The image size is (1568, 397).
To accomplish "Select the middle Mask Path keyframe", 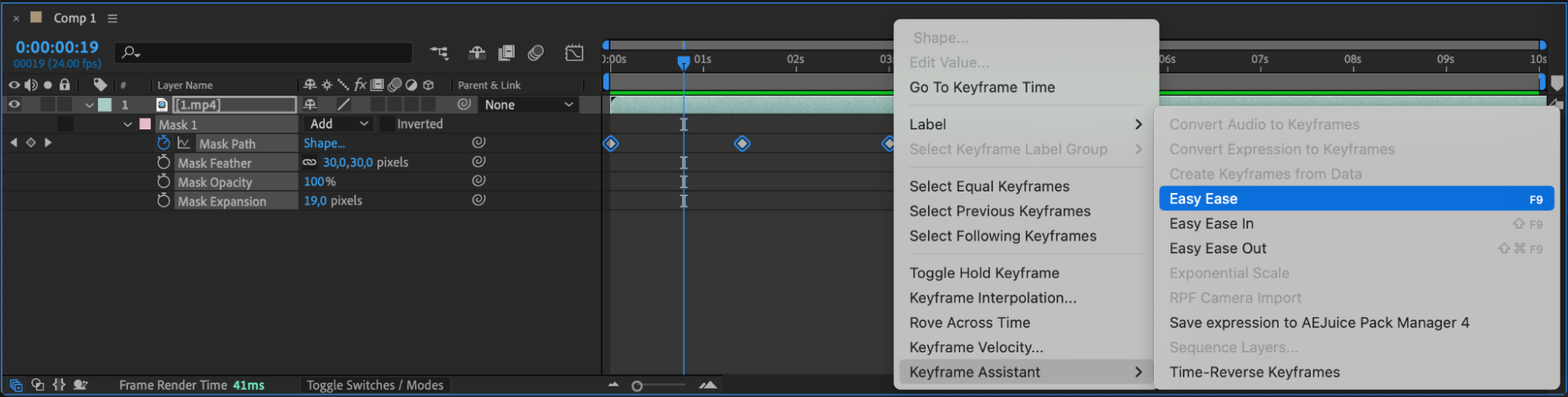I will click(x=742, y=144).
